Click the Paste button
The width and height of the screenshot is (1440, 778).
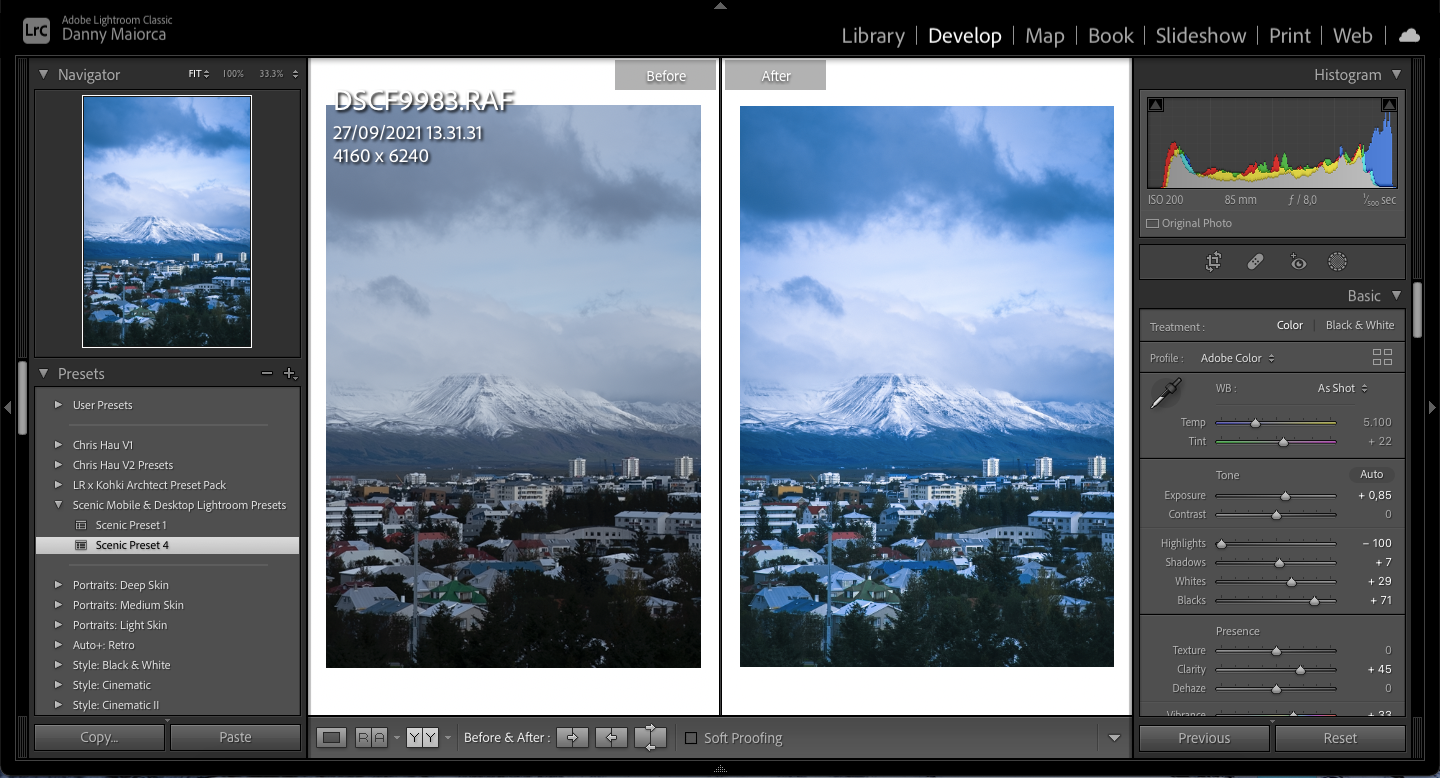pyautogui.click(x=235, y=737)
